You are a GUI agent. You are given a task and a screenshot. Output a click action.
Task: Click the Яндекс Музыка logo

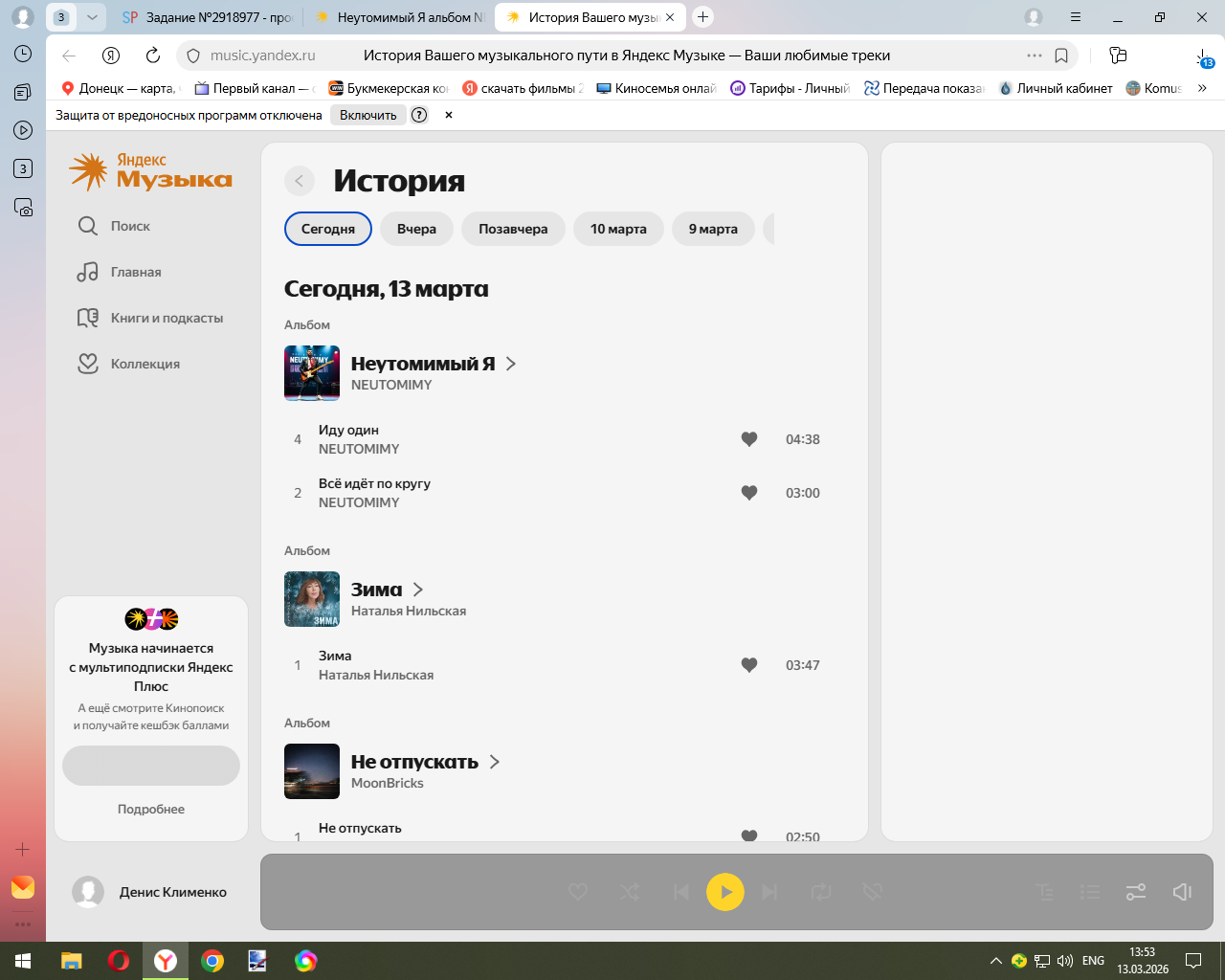[151, 171]
